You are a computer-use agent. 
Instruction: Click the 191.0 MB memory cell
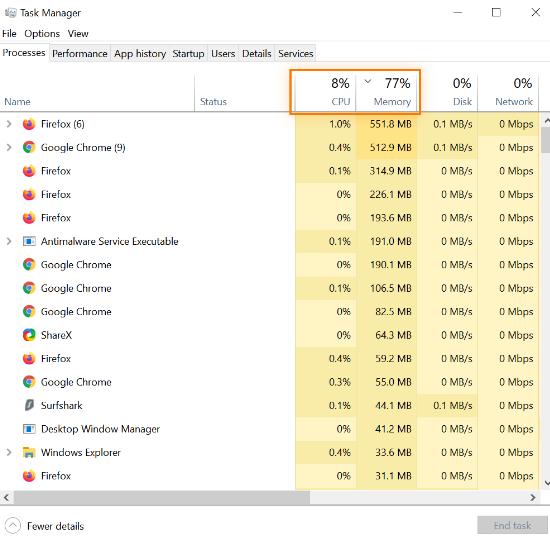tap(387, 241)
